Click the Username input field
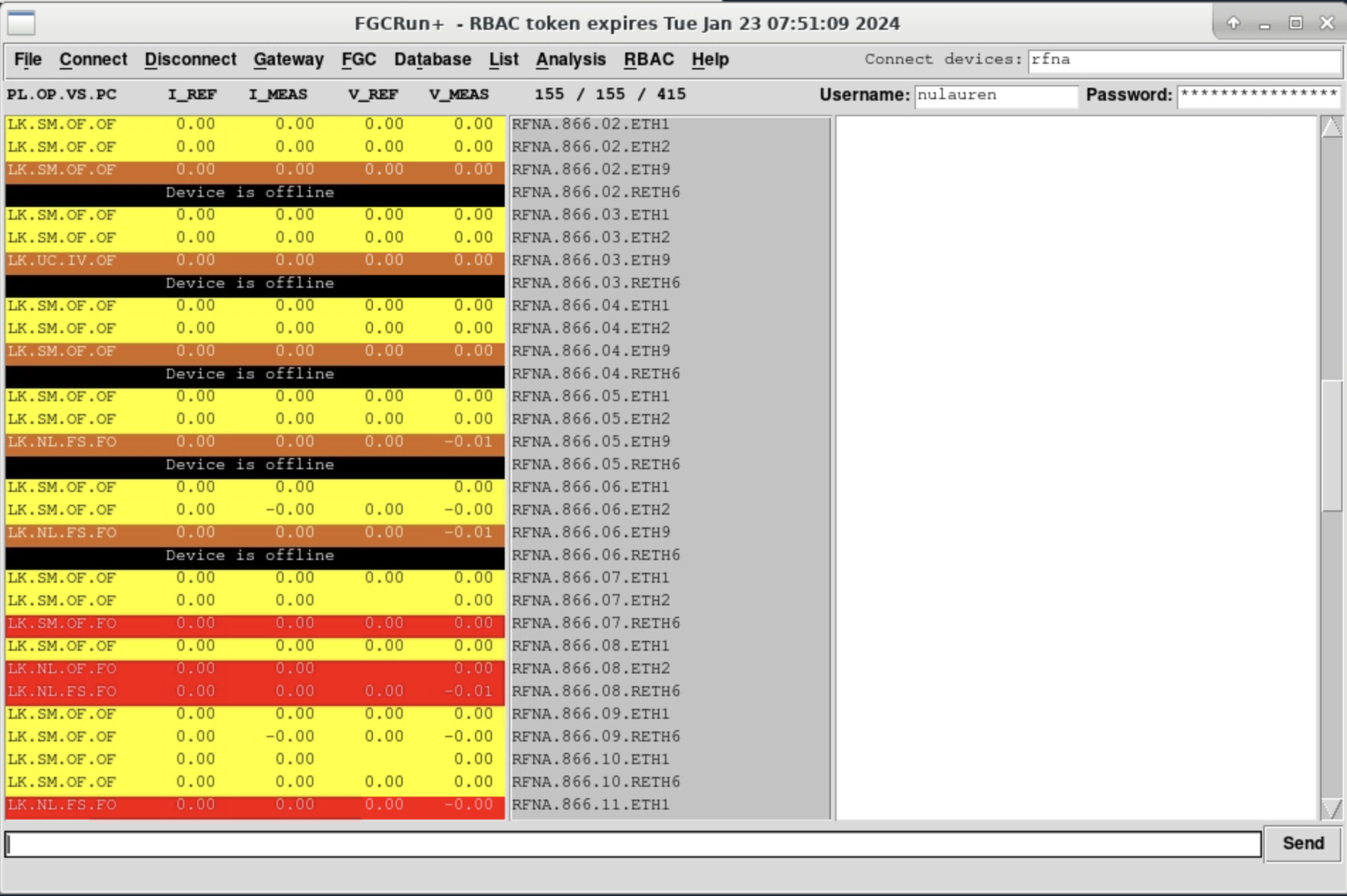Image resolution: width=1347 pixels, height=896 pixels. click(x=996, y=96)
